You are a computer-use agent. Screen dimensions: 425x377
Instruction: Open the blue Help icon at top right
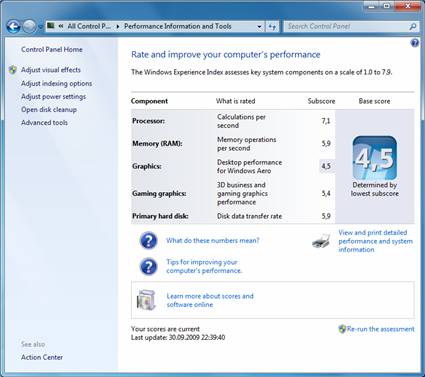coord(415,43)
